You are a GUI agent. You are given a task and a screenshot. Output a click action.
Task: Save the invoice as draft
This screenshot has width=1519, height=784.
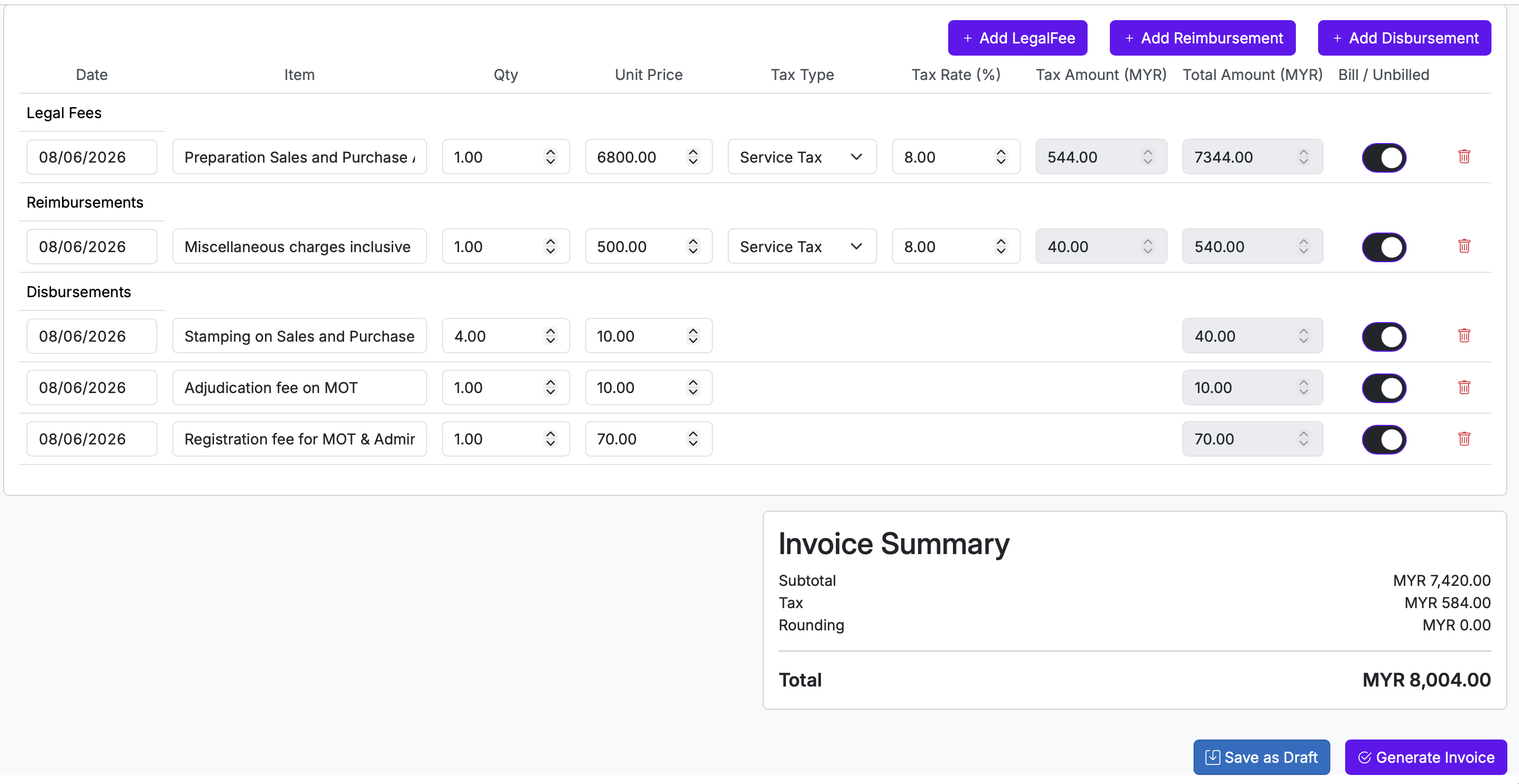click(1261, 757)
